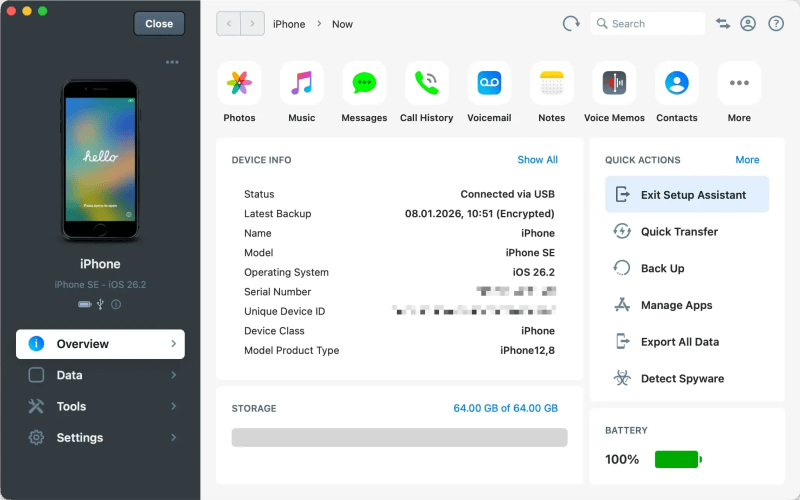Click More in Quick Actions
800x500 pixels.
tap(747, 160)
